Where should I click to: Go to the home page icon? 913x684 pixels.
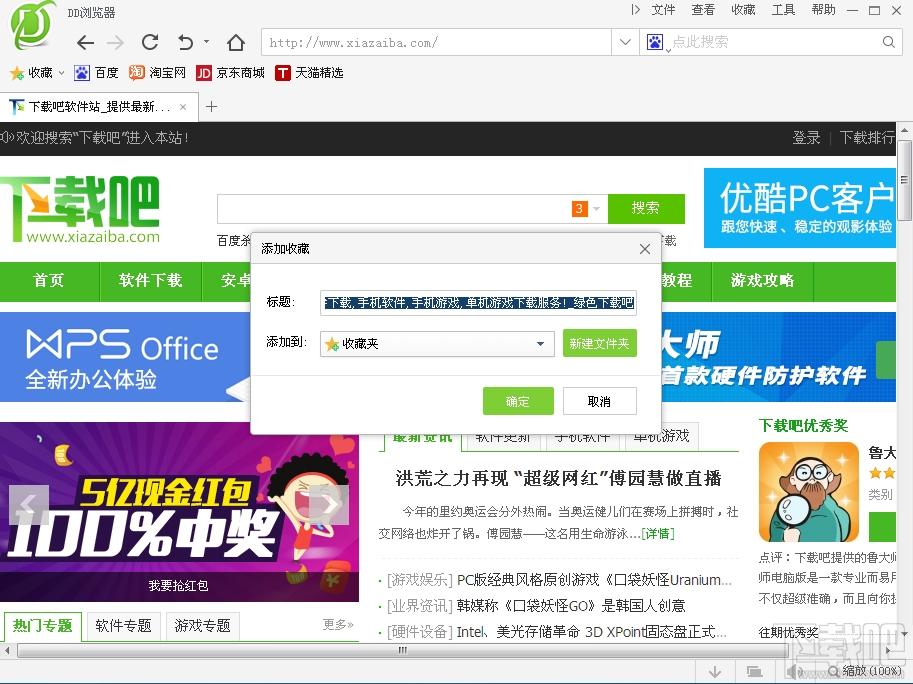coord(236,42)
